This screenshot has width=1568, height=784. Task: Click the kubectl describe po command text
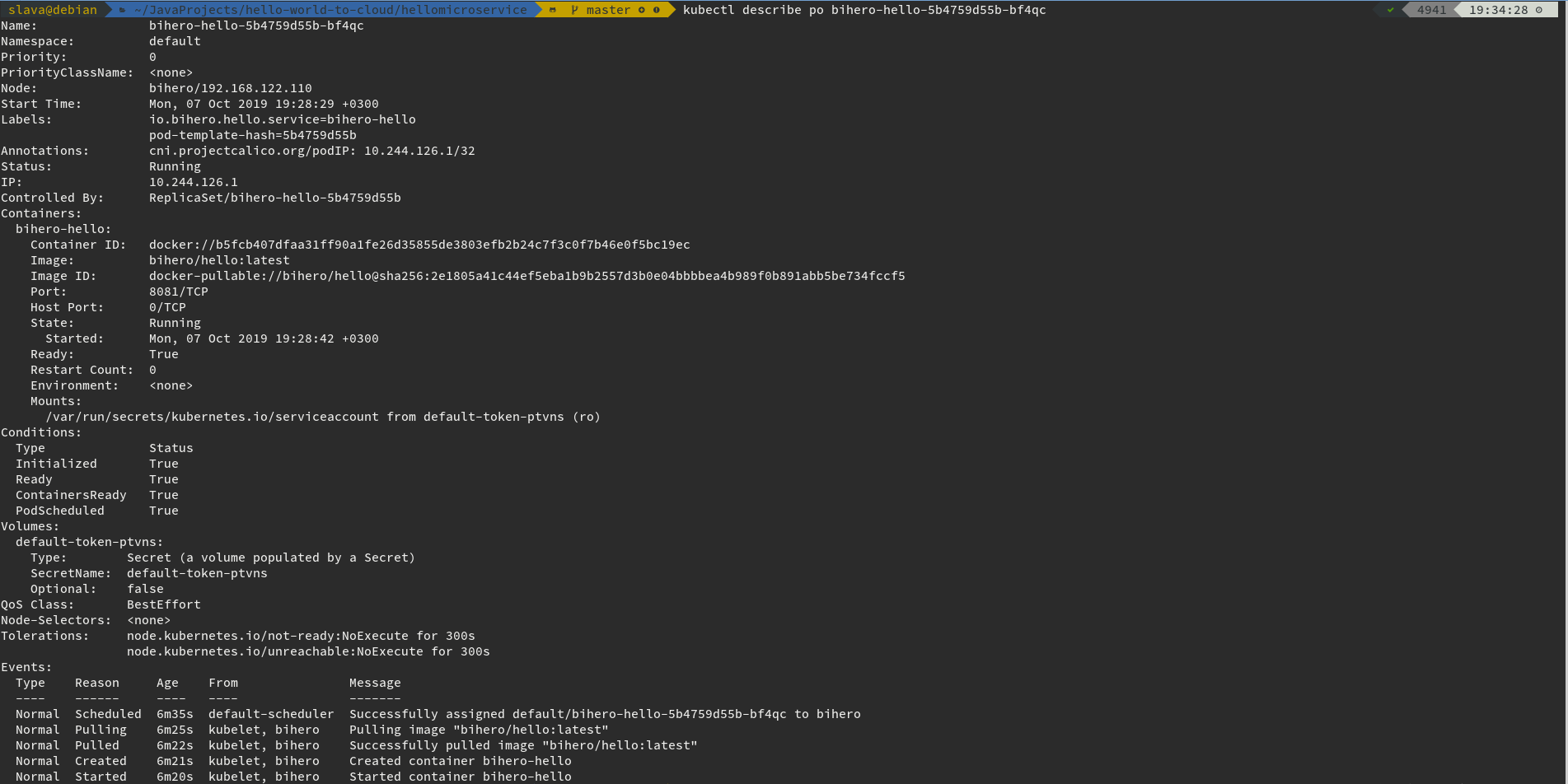click(x=864, y=10)
